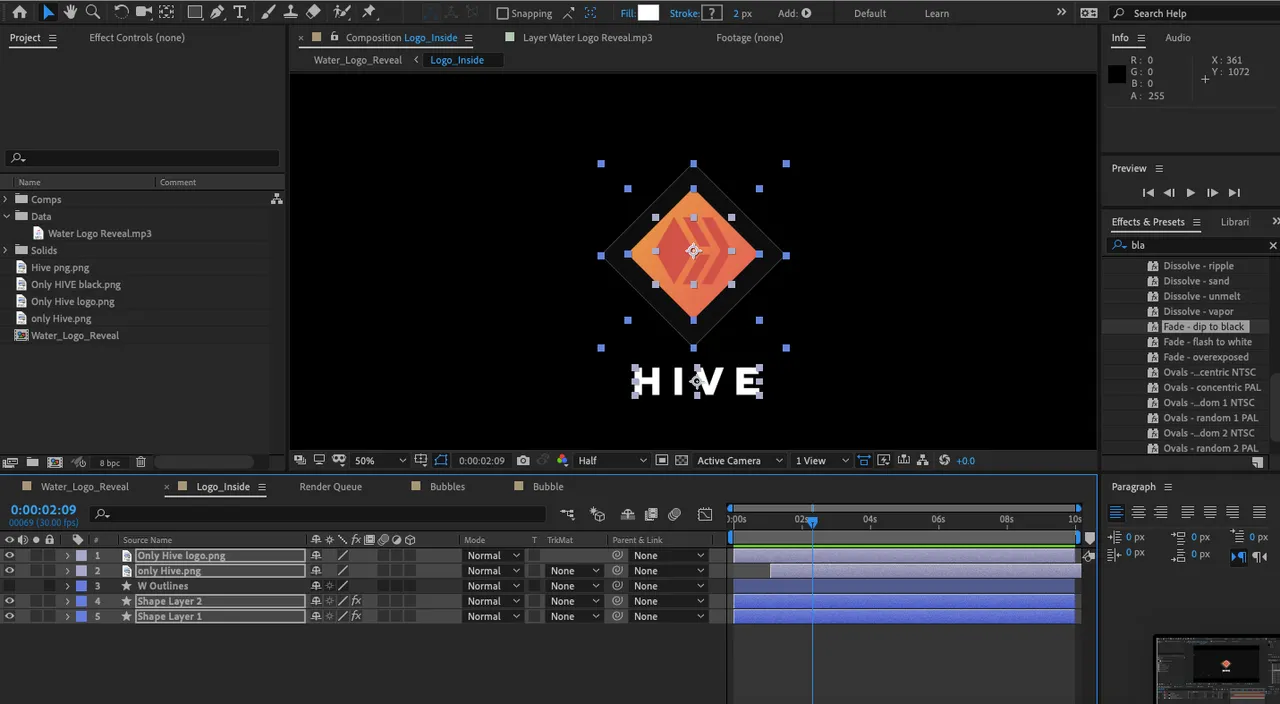Select the Pen tool
This screenshot has height=704, width=1280.
(x=217, y=13)
